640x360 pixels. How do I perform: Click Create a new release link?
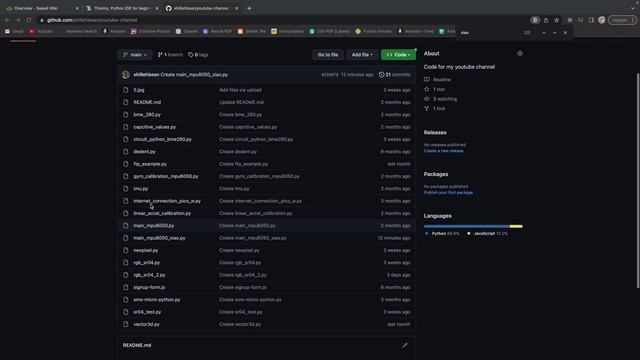click(x=443, y=151)
